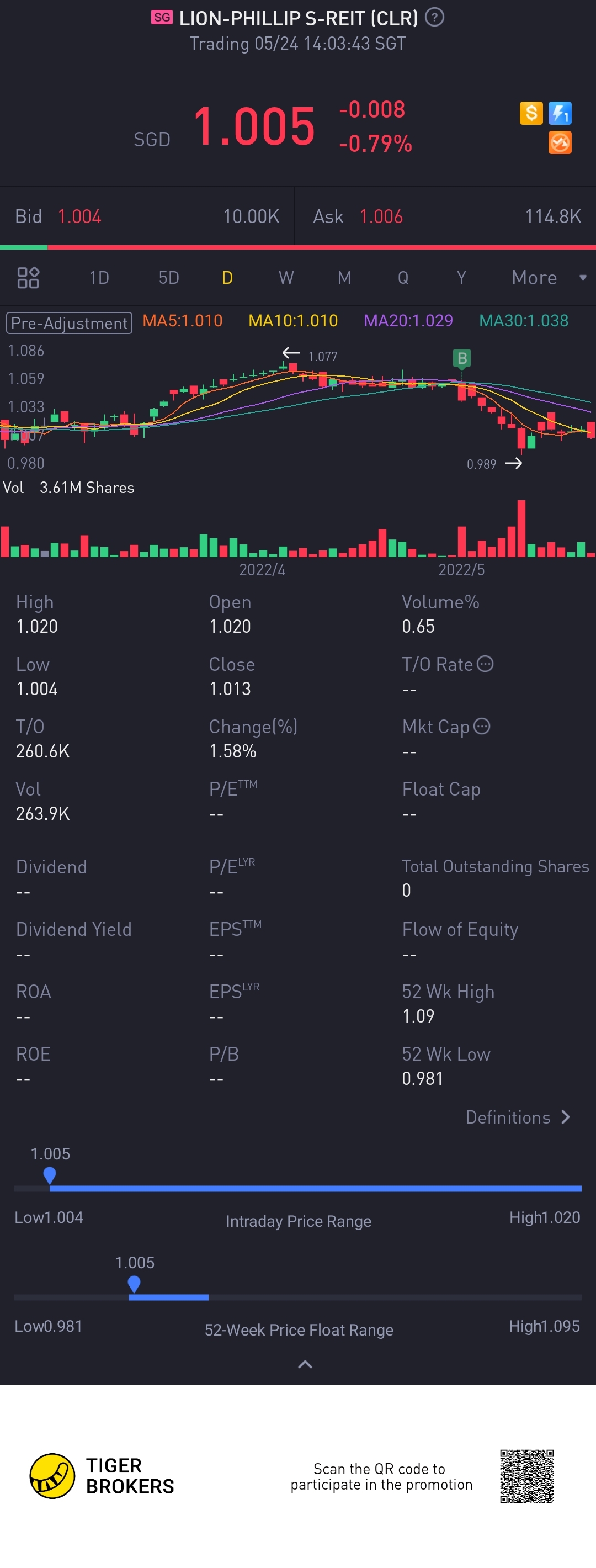Tap the T/O Rate info icon
This screenshot has width=596, height=1568.
pos(485,664)
